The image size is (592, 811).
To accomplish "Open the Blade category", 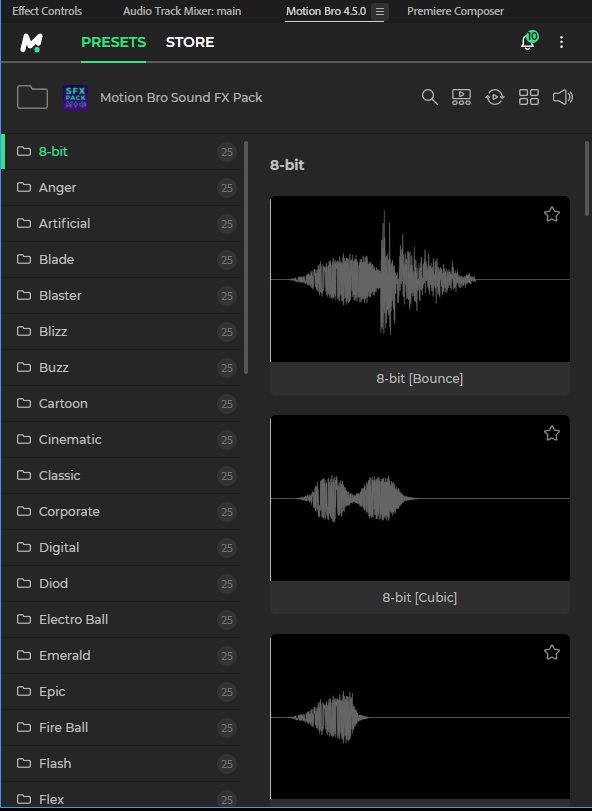I will pos(122,259).
